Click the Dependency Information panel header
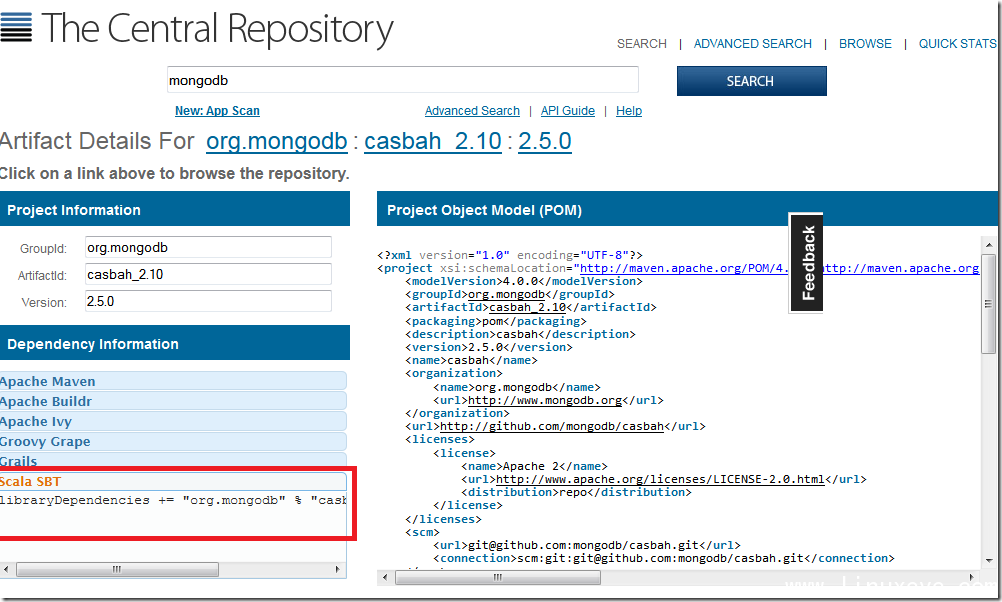 pos(175,343)
